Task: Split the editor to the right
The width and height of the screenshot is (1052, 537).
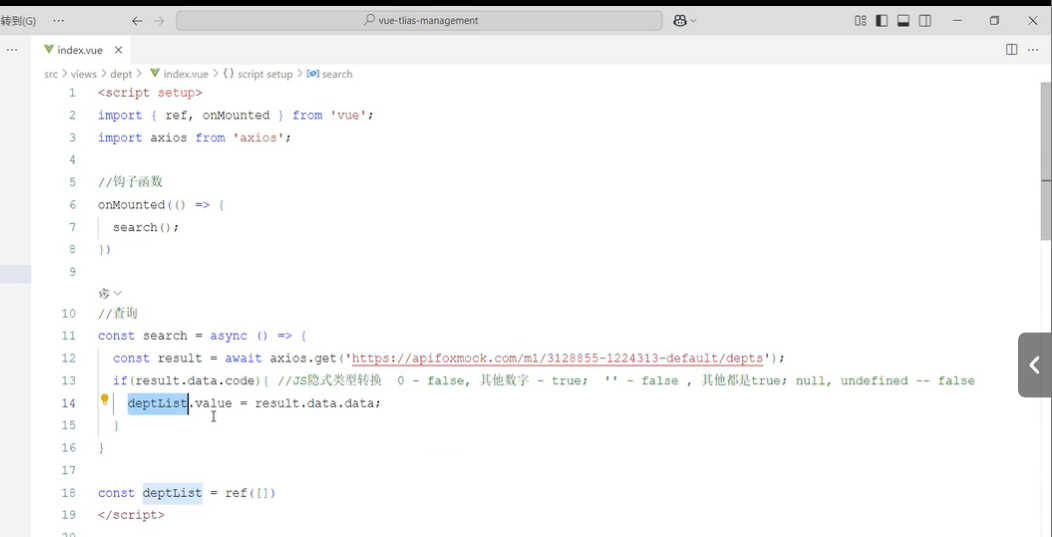Action: pyautogui.click(x=1012, y=50)
